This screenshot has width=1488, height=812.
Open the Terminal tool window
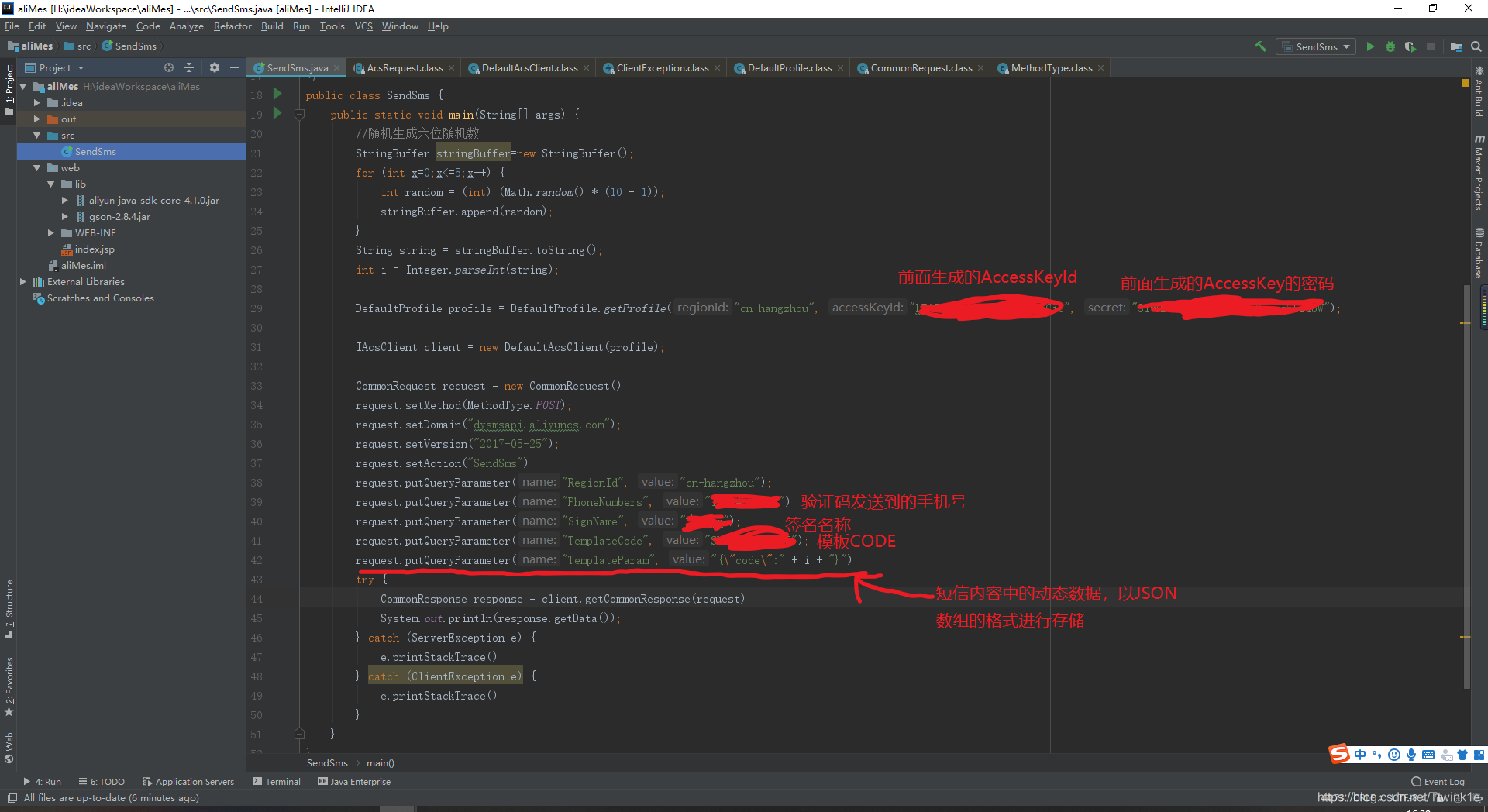click(x=277, y=782)
